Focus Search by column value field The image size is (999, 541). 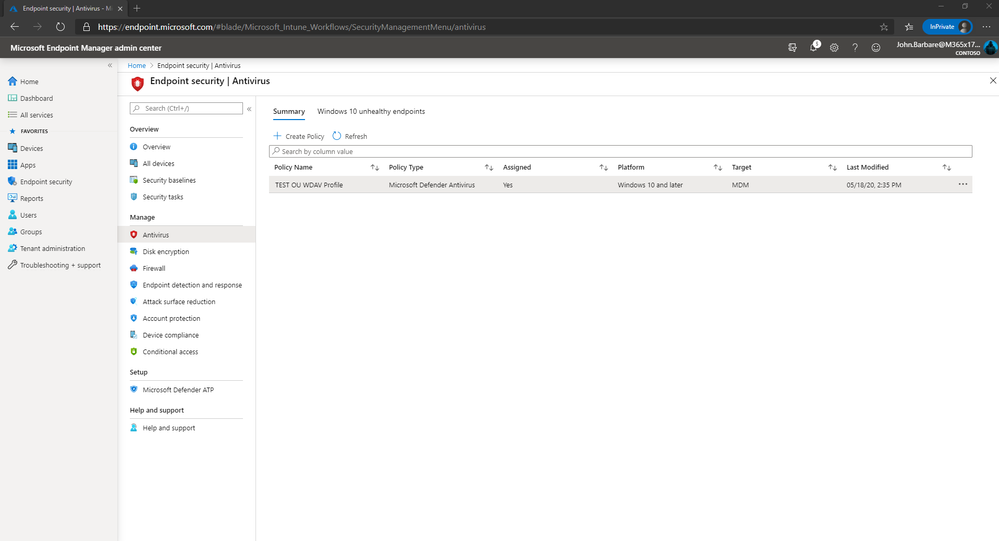(621, 152)
